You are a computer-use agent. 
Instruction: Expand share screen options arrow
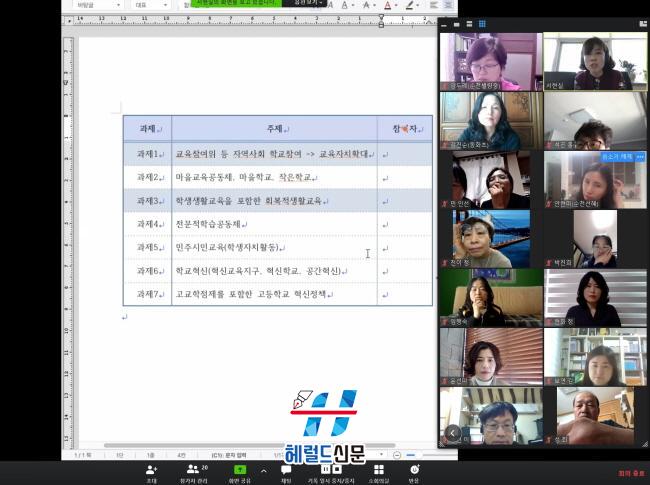(x=264, y=469)
